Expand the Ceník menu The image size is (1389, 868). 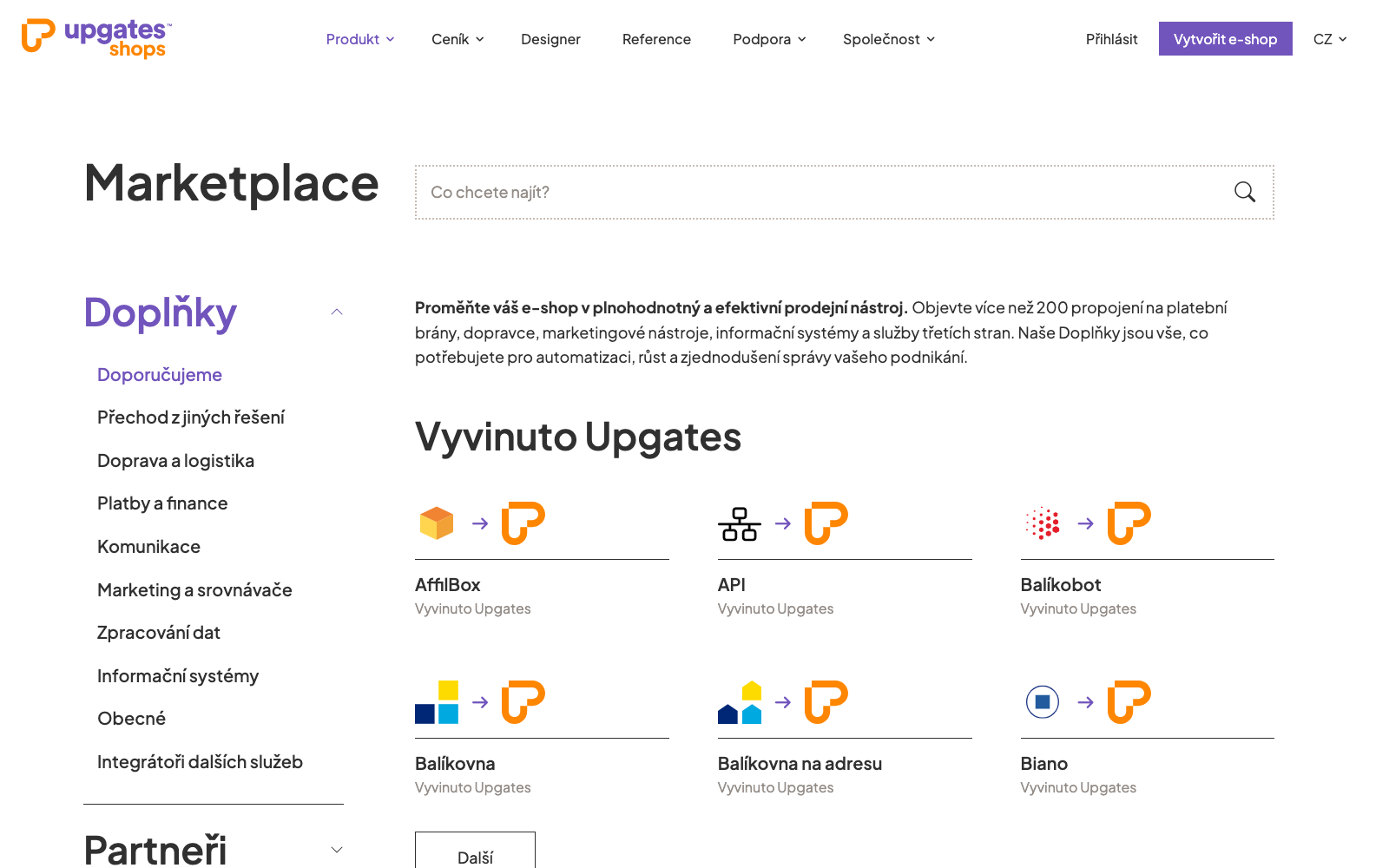tap(458, 39)
